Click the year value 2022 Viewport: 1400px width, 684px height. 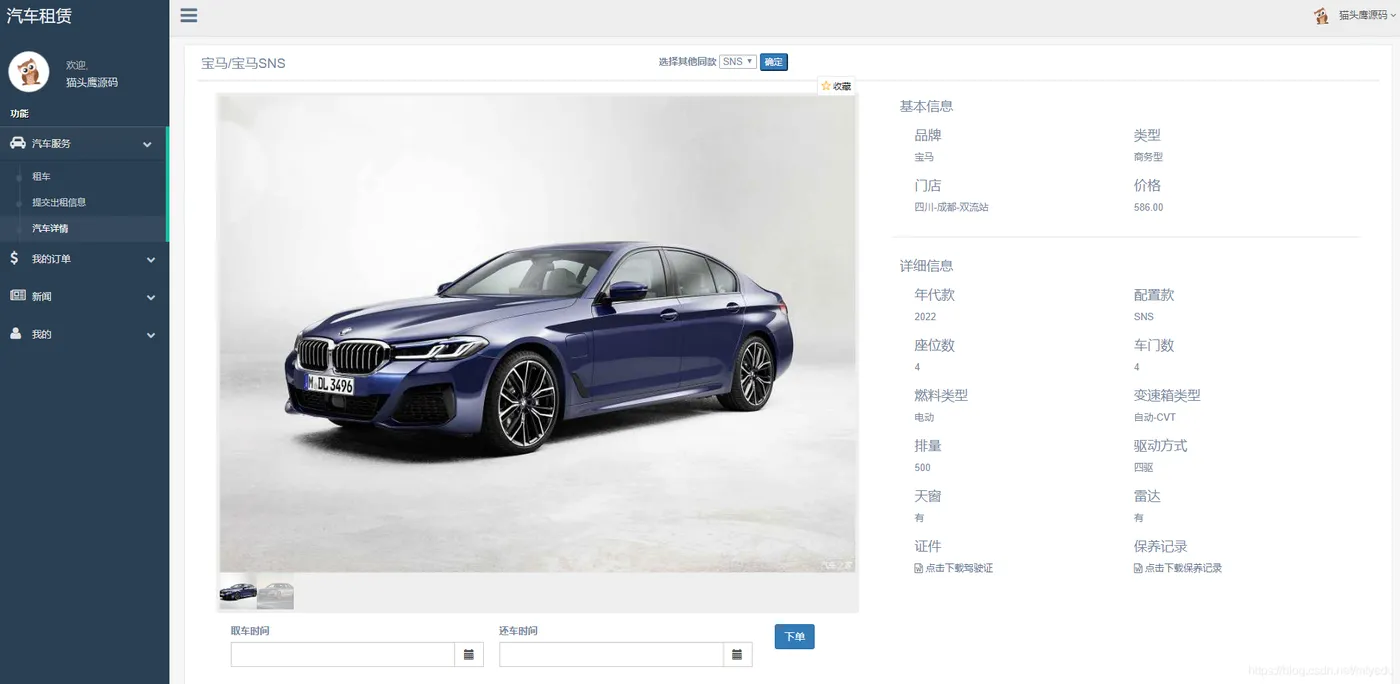pos(925,317)
